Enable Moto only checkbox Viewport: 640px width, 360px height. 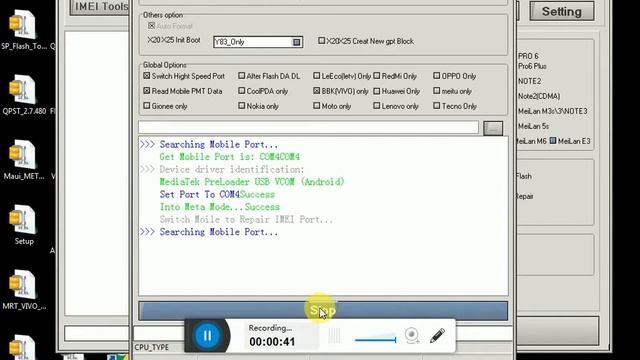tap(317, 106)
